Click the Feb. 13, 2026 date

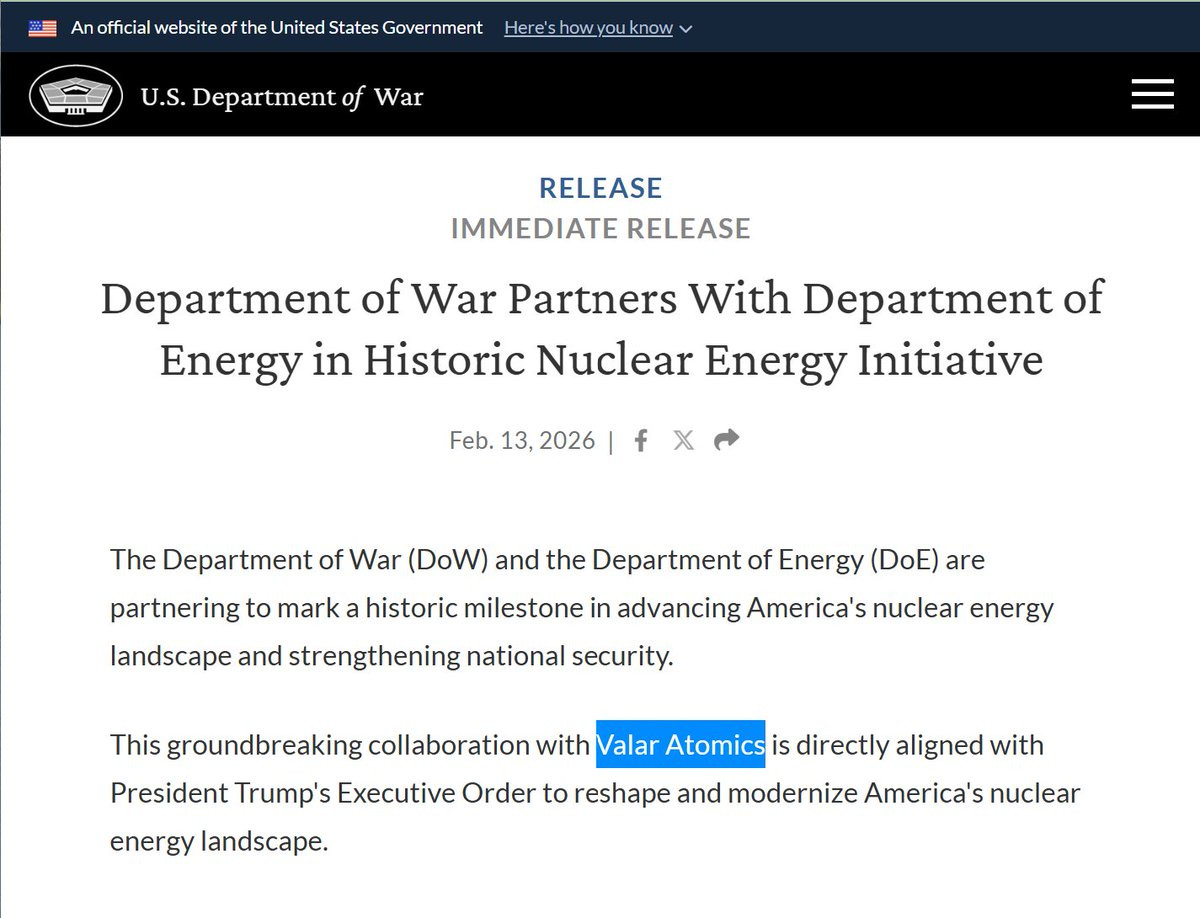(x=522, y=440)
